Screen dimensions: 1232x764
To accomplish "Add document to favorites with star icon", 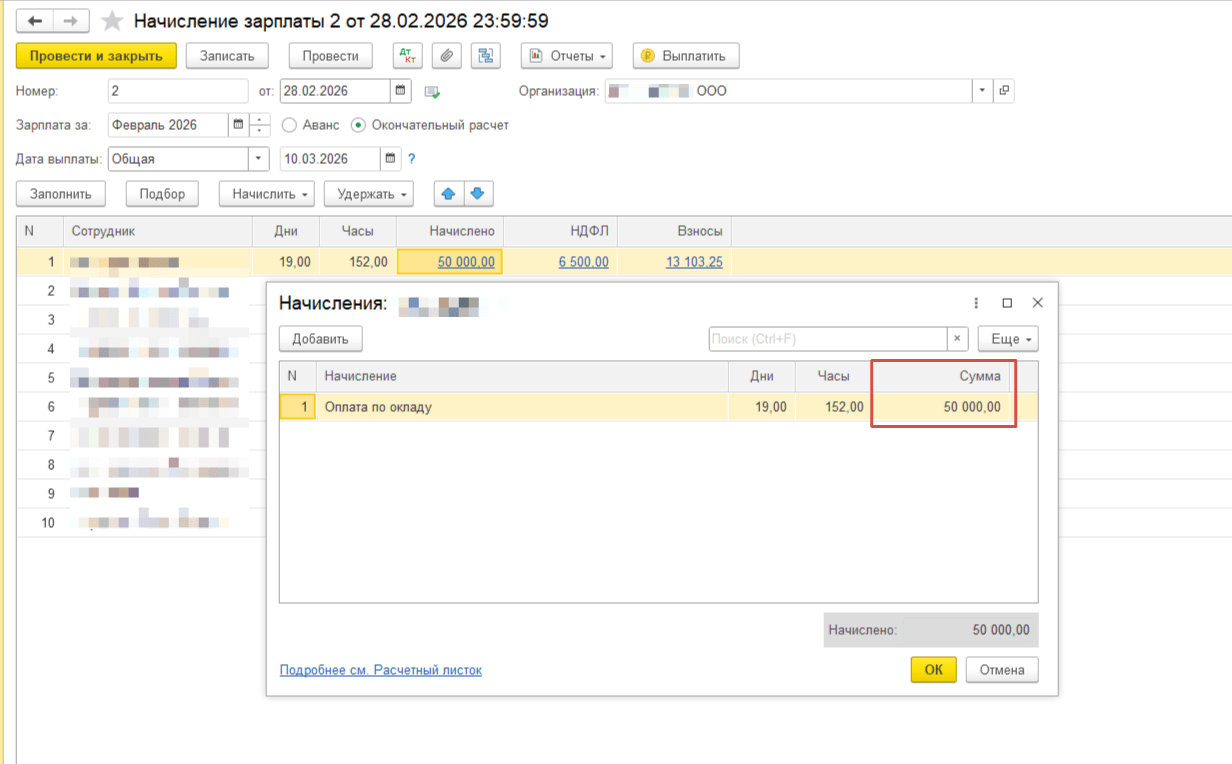I will coord(113,21).
